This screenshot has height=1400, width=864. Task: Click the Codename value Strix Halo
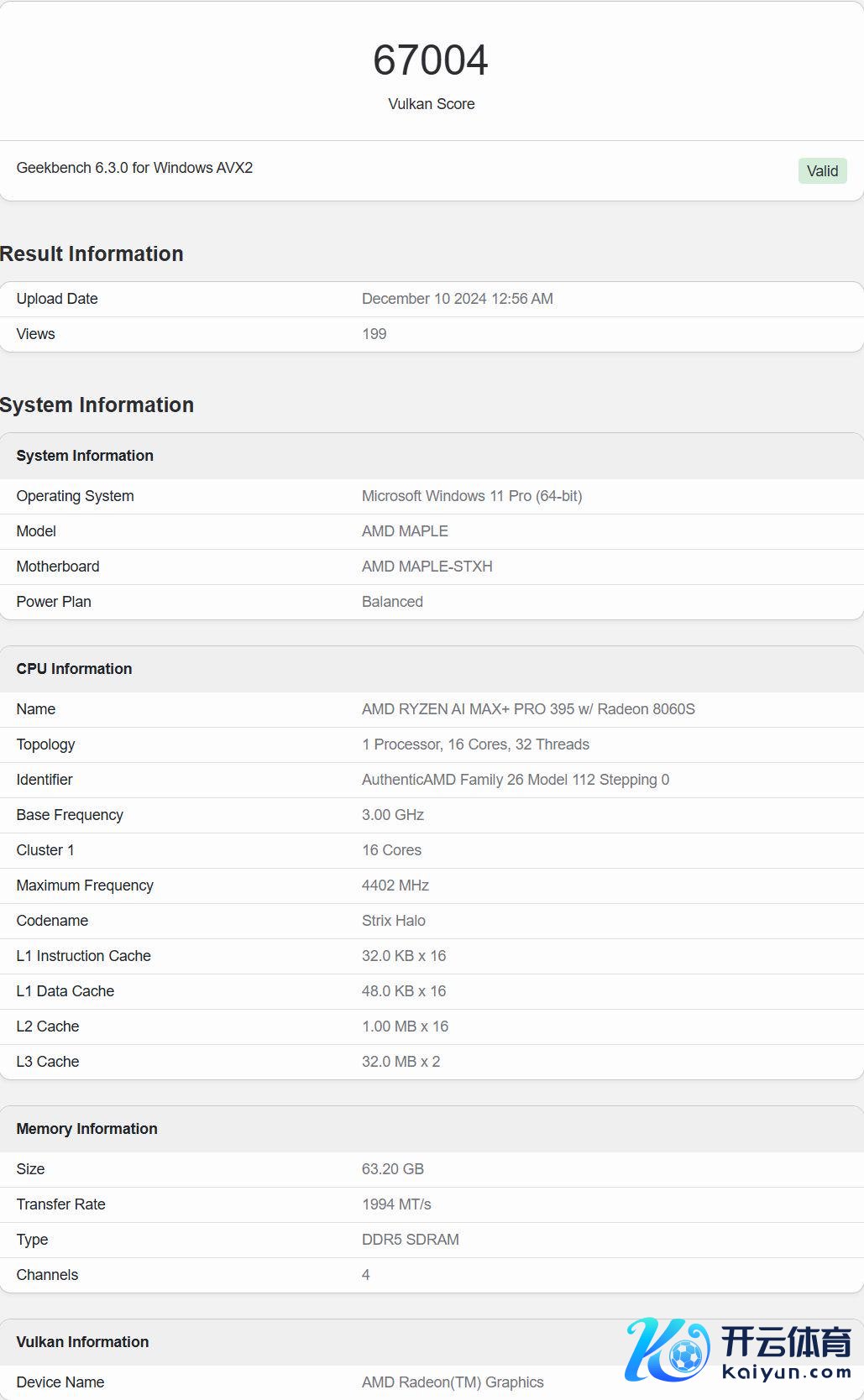tap(393, 921)
